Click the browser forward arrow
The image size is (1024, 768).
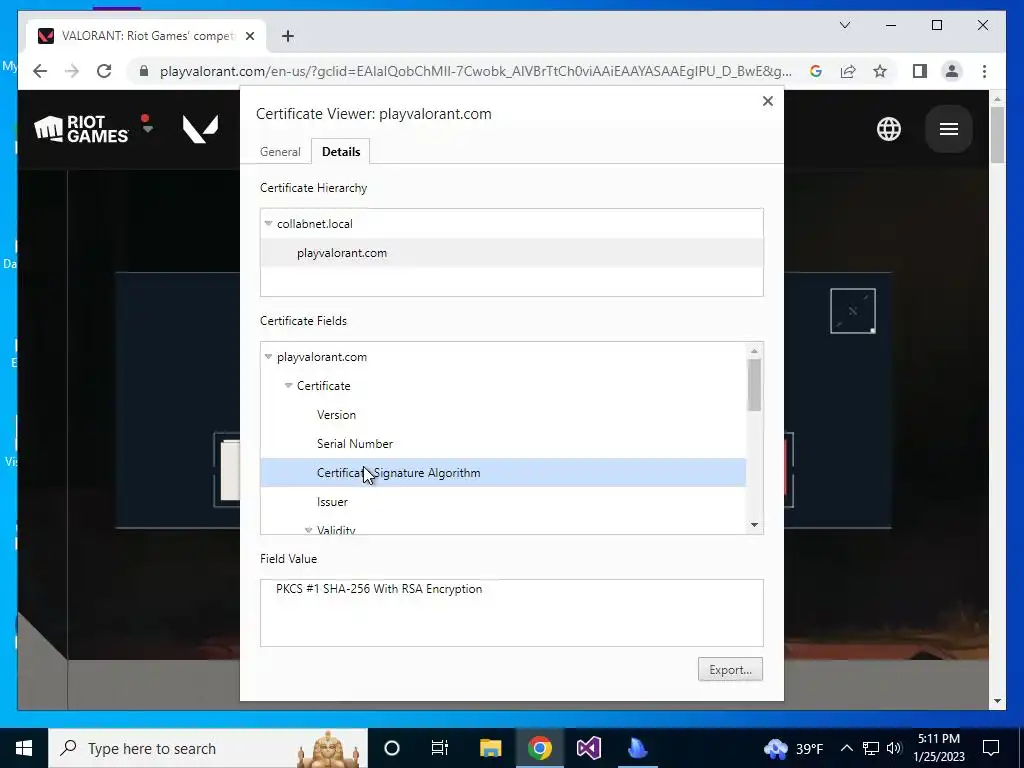72,71
